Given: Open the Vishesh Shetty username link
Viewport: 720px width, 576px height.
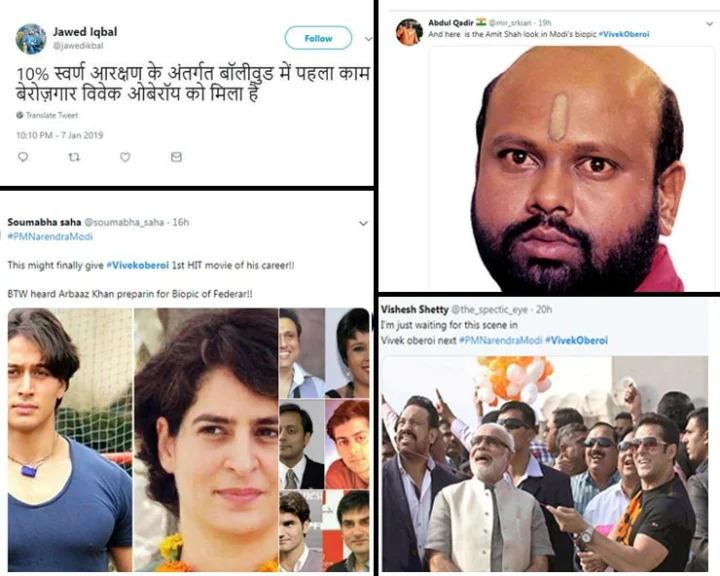Looking at the screenshot, I should pyautogui.click(x=414, y=309).
